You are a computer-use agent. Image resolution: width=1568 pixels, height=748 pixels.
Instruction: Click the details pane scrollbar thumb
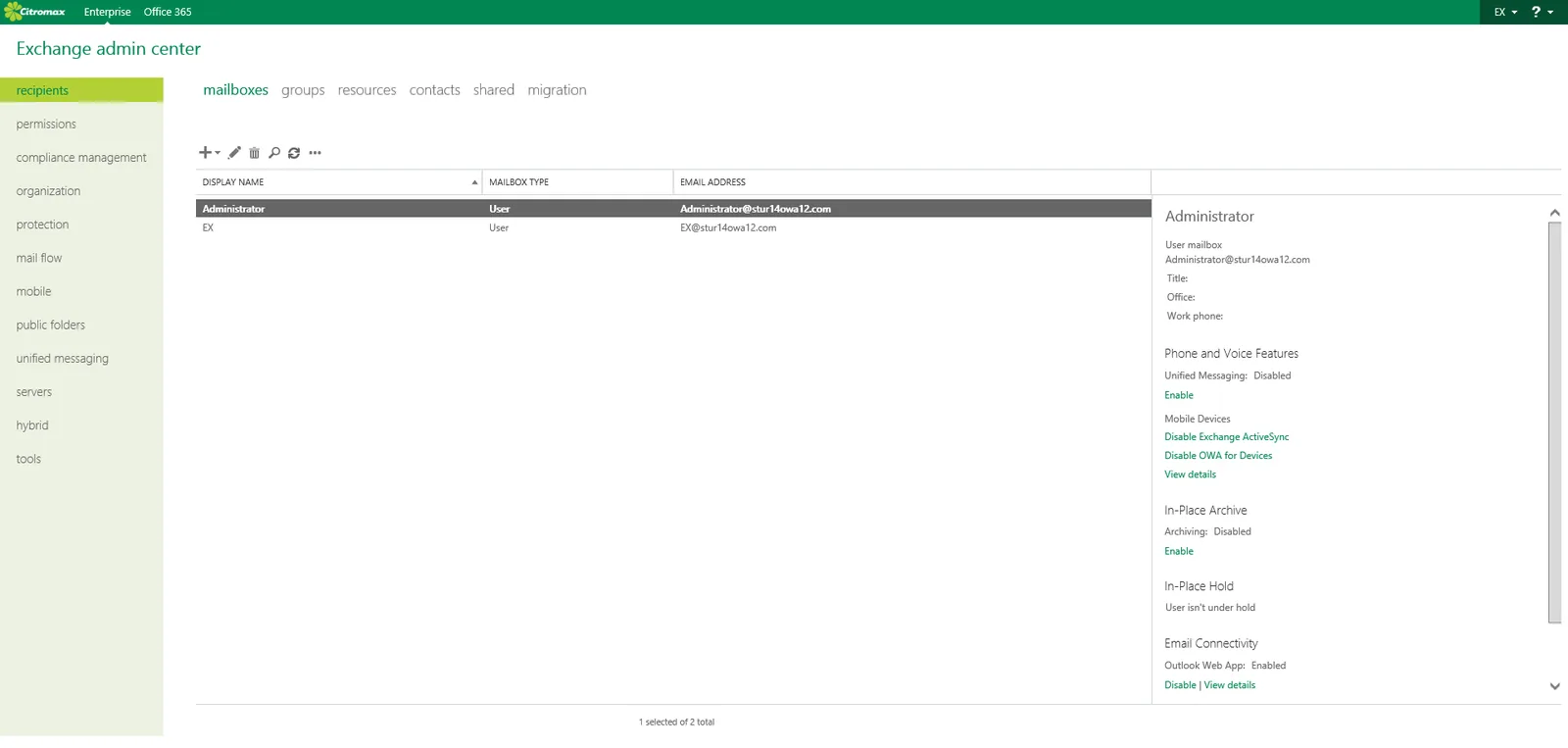1554,423
